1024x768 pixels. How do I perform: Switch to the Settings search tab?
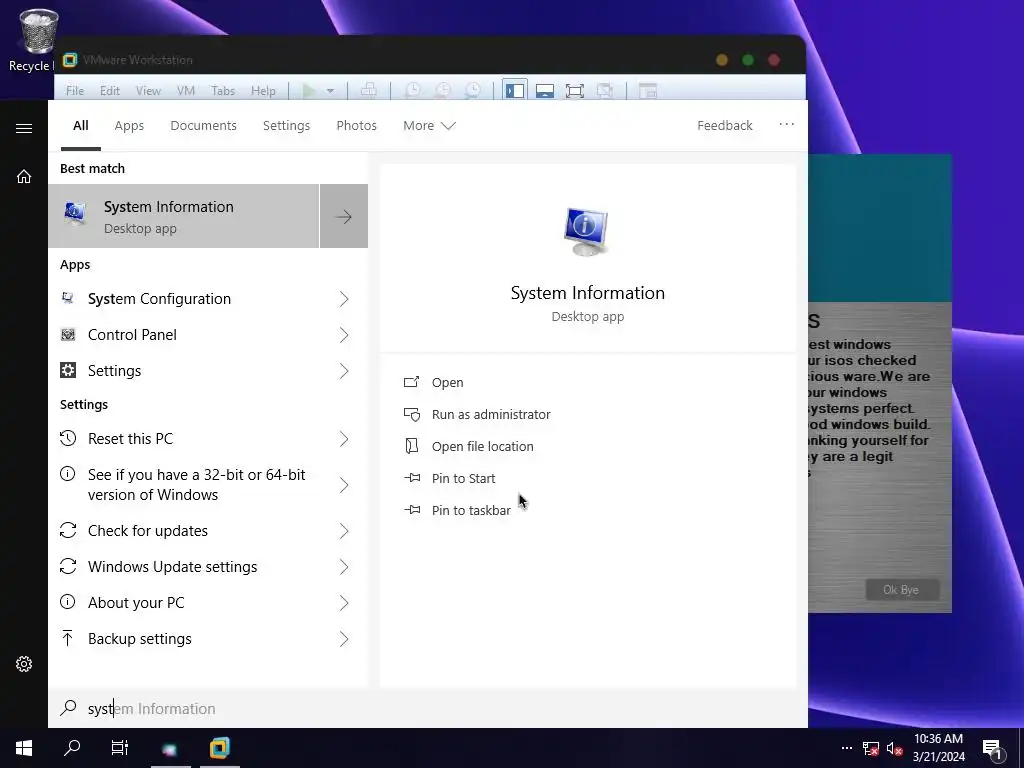pos(286,125)
